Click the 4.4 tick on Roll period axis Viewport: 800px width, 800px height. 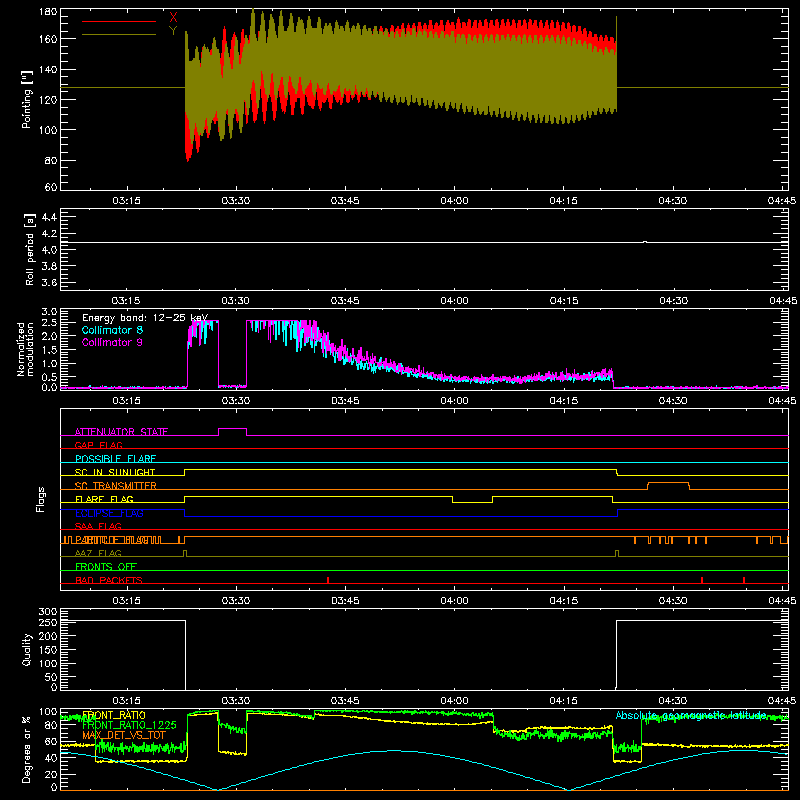click(x=48, y=218)
